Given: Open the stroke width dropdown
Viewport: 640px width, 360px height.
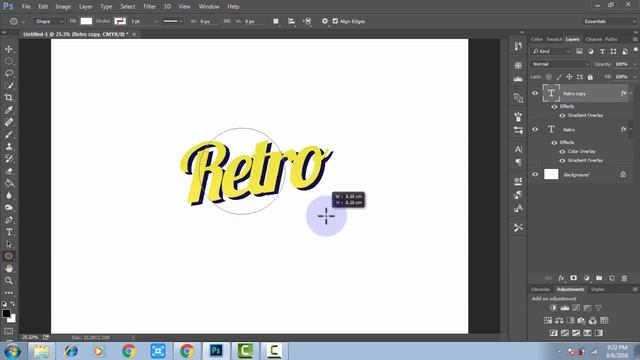Looking at the screenshot, I should (156, 21).
